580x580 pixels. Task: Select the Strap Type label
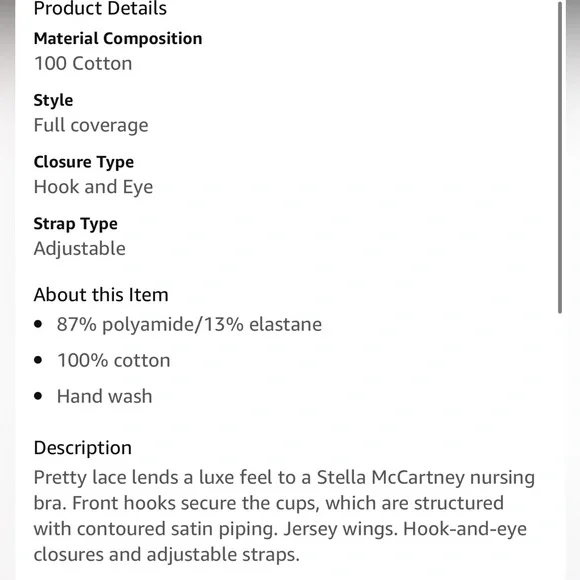tap(75, 224)
